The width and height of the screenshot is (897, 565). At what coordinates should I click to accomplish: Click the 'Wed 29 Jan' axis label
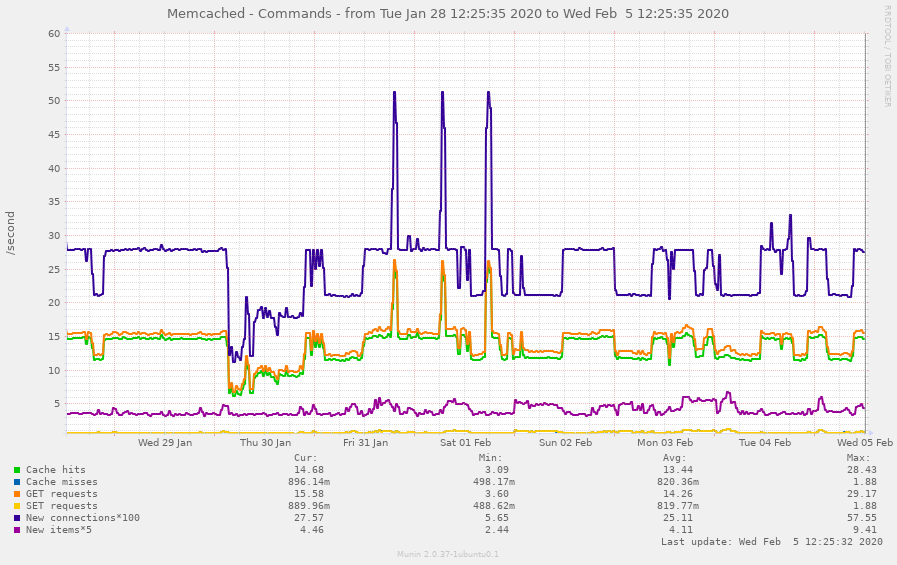click(x=165, y=443)
